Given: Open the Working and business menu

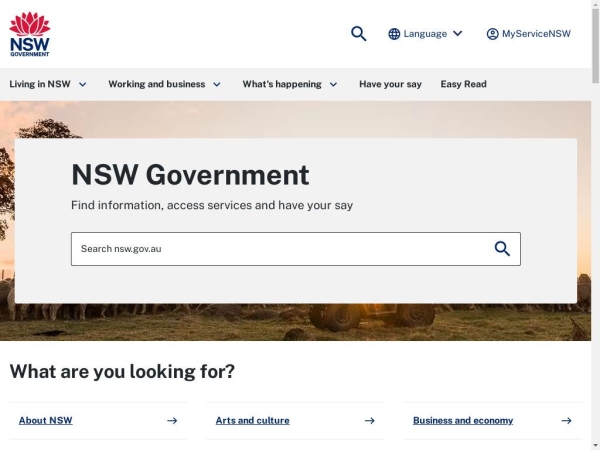Looking at the screenshot, I should coord(165,84).
